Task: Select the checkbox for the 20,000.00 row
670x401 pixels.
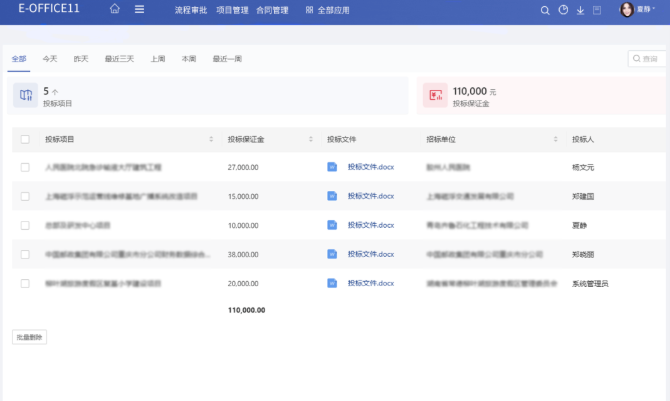Action: (25, 283)
